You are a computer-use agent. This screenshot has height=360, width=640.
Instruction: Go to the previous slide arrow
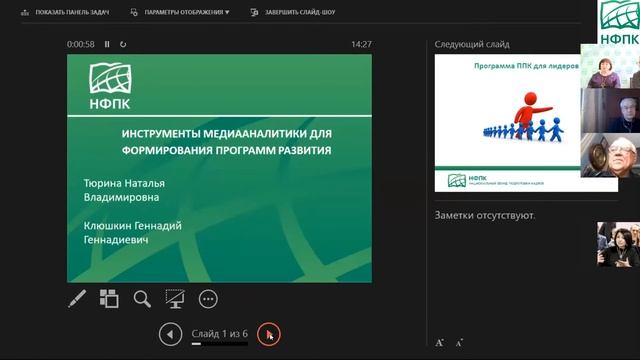pyautogui.click(x=170, y=334)
